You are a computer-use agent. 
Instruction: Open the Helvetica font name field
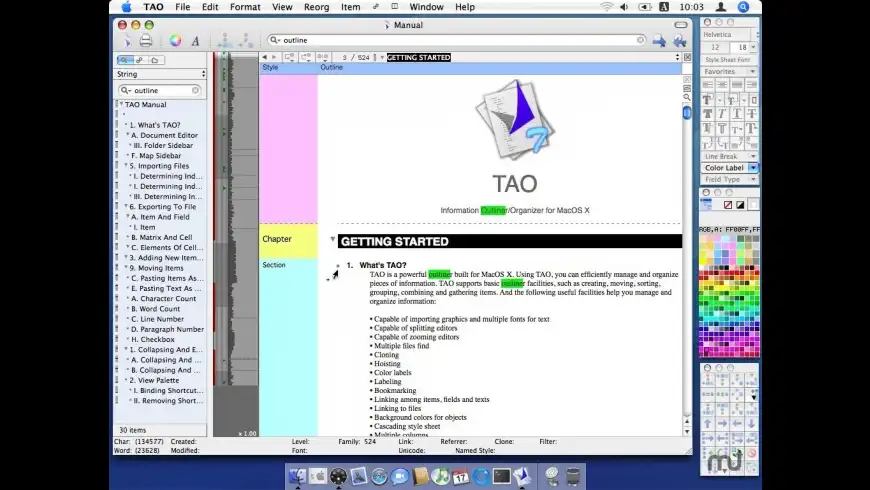click(728, 34)
